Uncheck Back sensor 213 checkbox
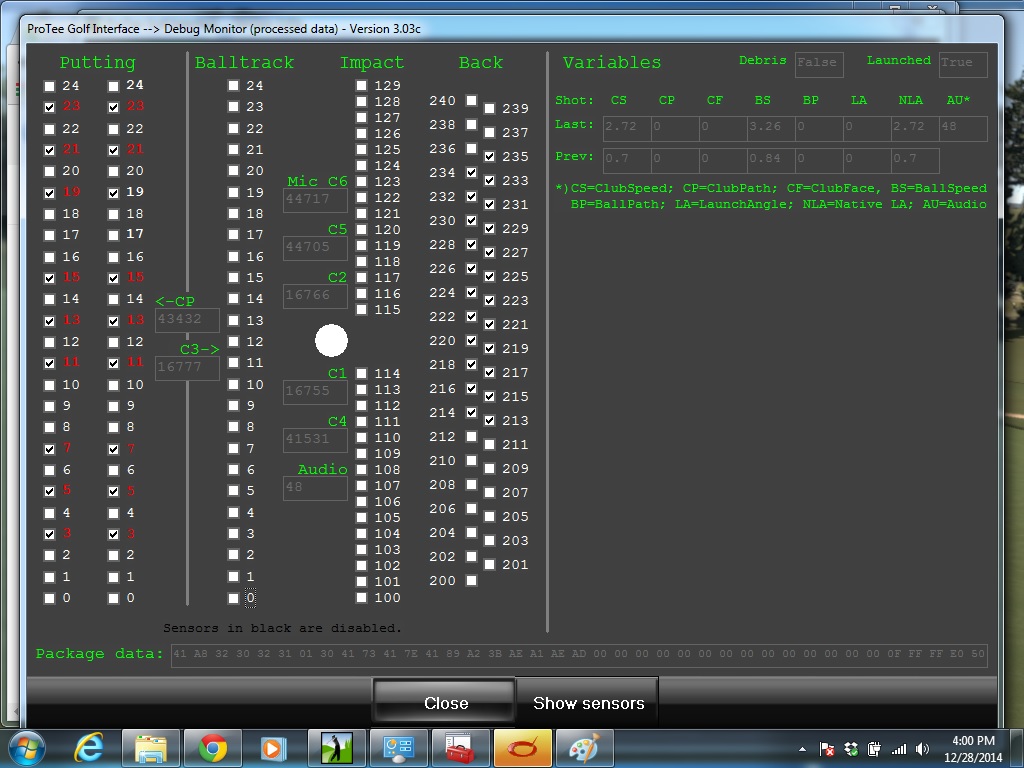The image size is (1024, 768). click(489, 421)
